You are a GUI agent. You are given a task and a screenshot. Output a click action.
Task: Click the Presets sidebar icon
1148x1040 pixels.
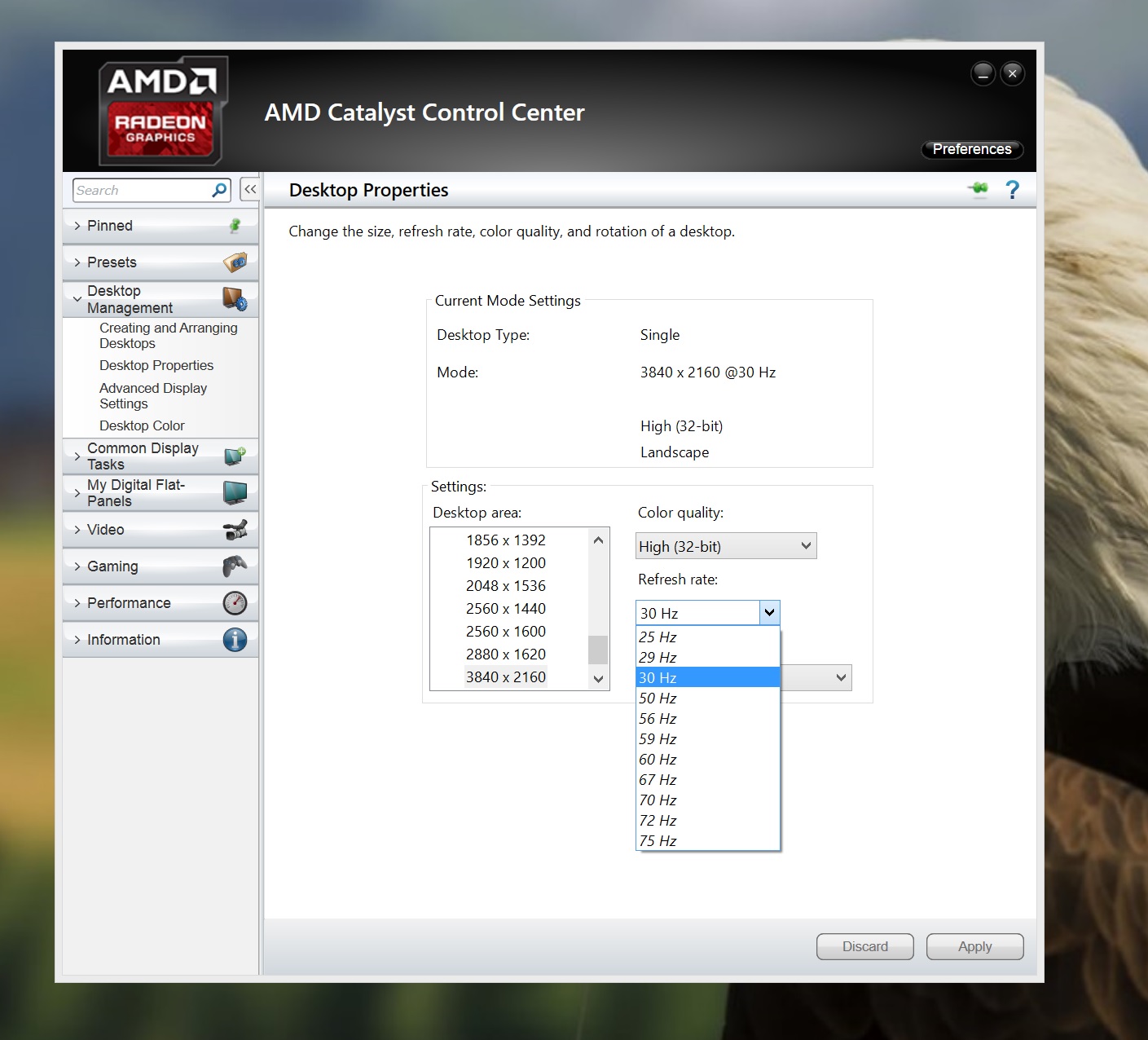[235, 262]
